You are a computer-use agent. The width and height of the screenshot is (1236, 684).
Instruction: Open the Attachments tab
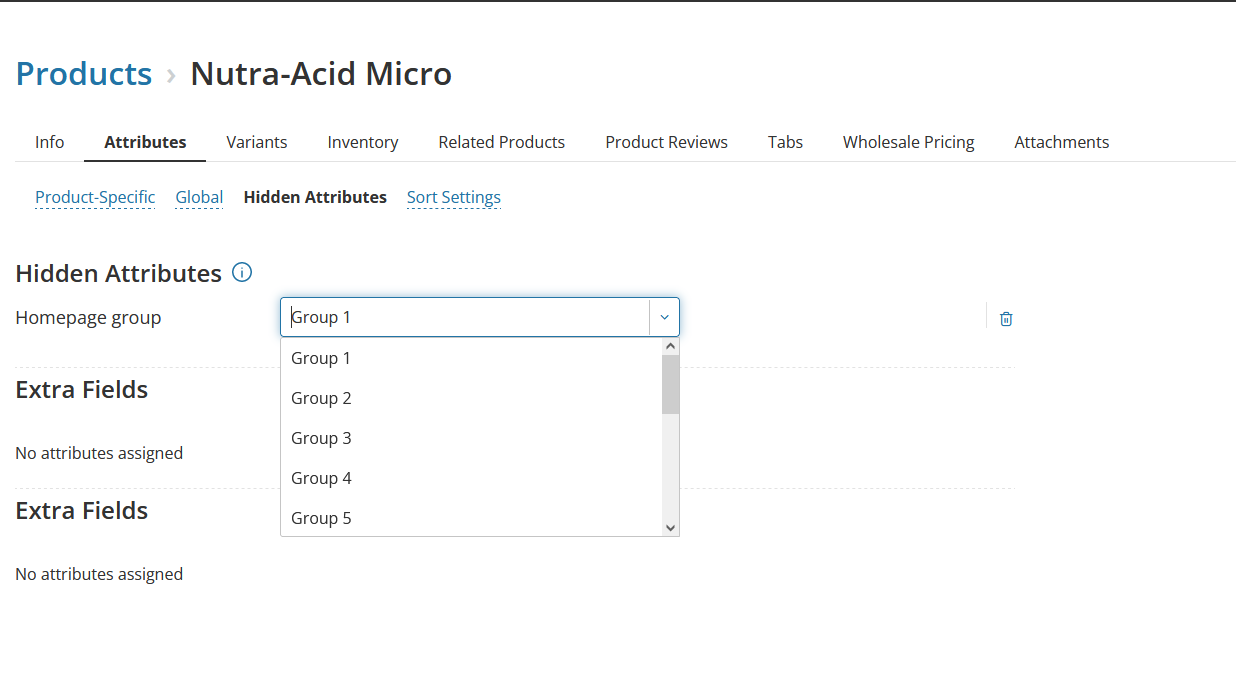click(1061, 142)
